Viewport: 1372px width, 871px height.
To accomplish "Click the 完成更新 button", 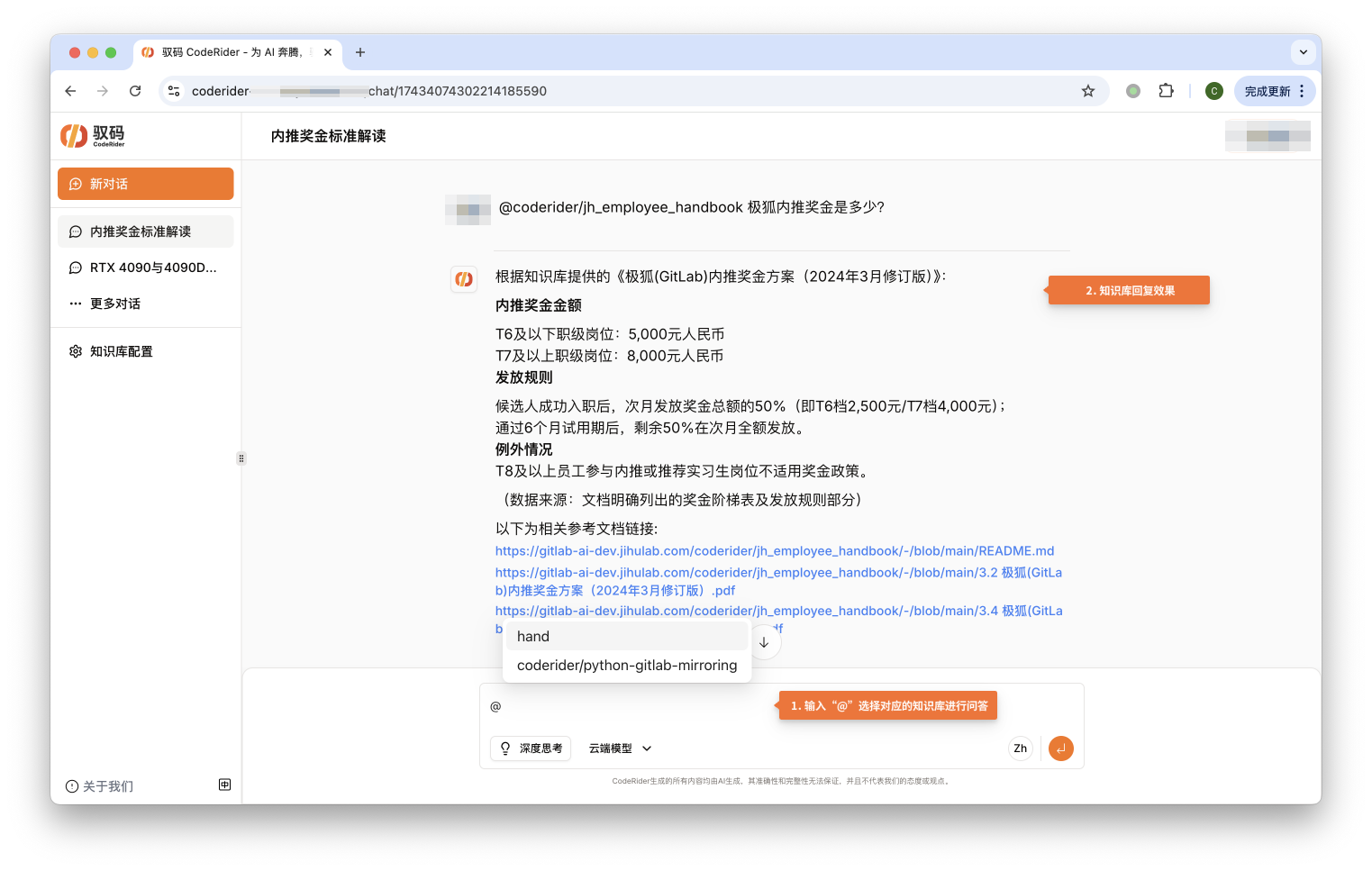I will point(1274,91).
